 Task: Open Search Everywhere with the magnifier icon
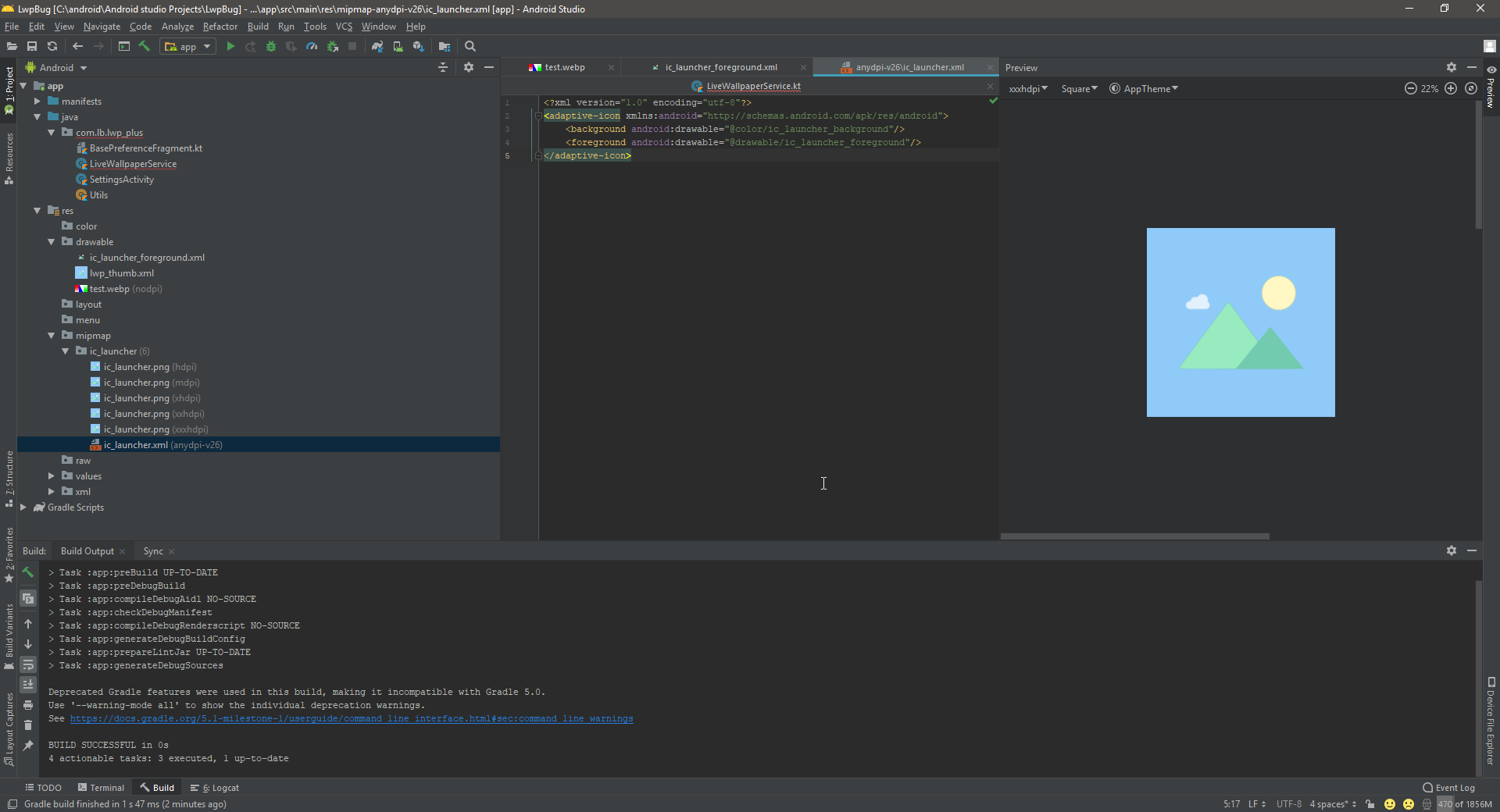470,47
